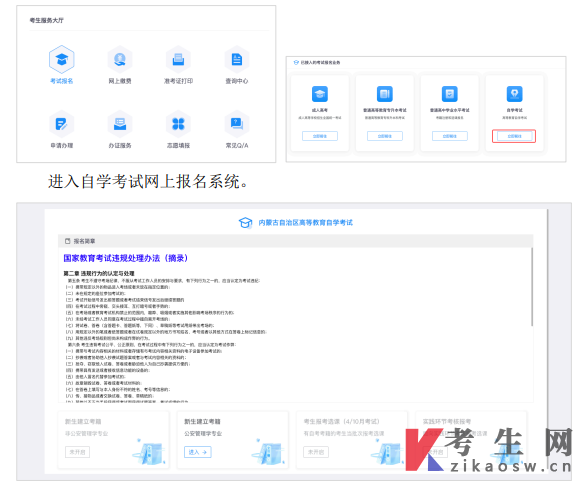The image size is (587, 485).
Task: Click the 普通高中学业水平考试 checklist icon
Action: point(450,94)
